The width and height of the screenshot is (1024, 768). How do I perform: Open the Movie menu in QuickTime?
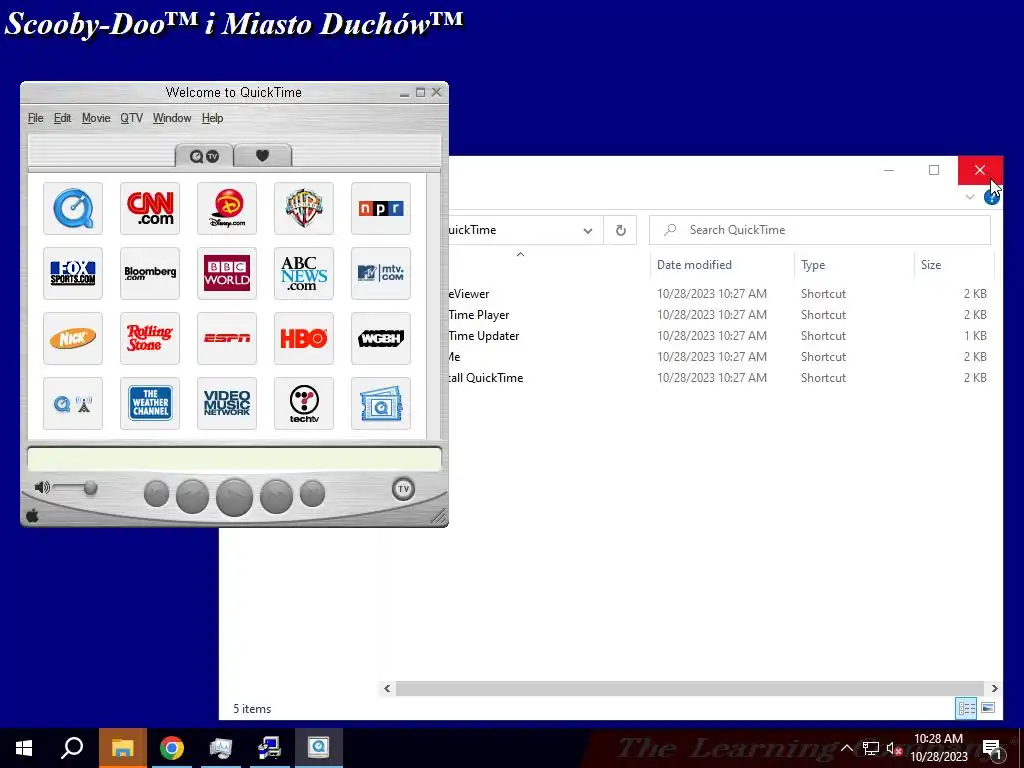coord(96,118)
